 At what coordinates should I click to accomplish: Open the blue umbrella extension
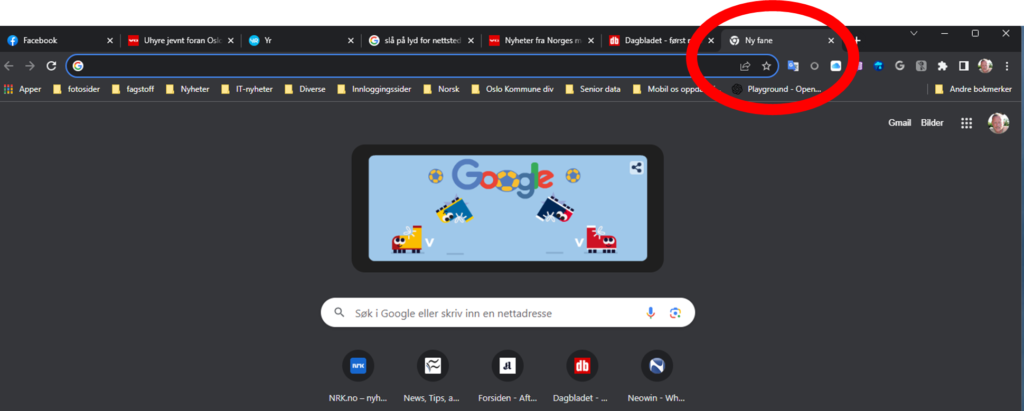[x=878, y=66]
